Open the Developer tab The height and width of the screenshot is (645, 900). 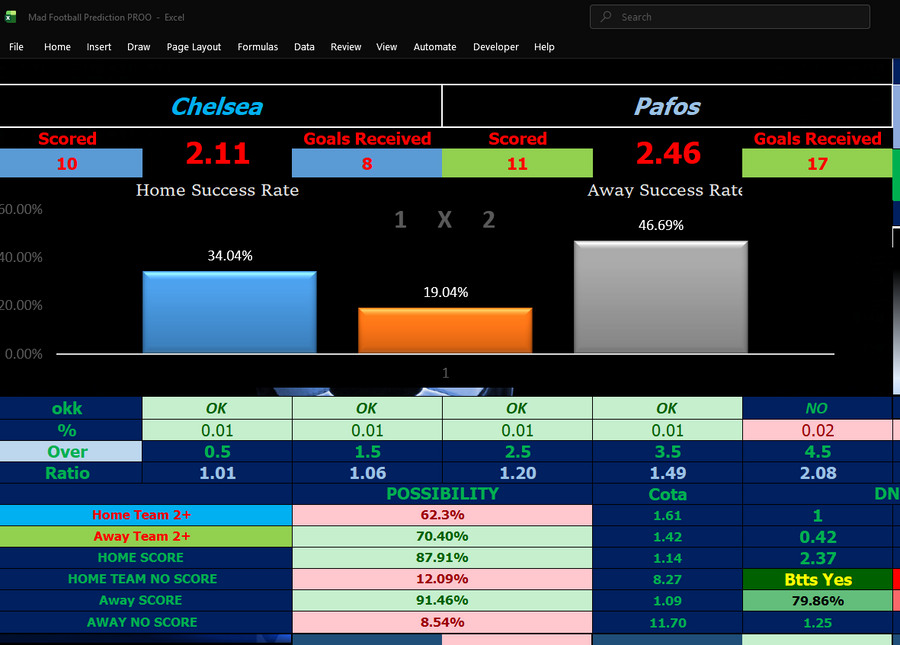495,46
